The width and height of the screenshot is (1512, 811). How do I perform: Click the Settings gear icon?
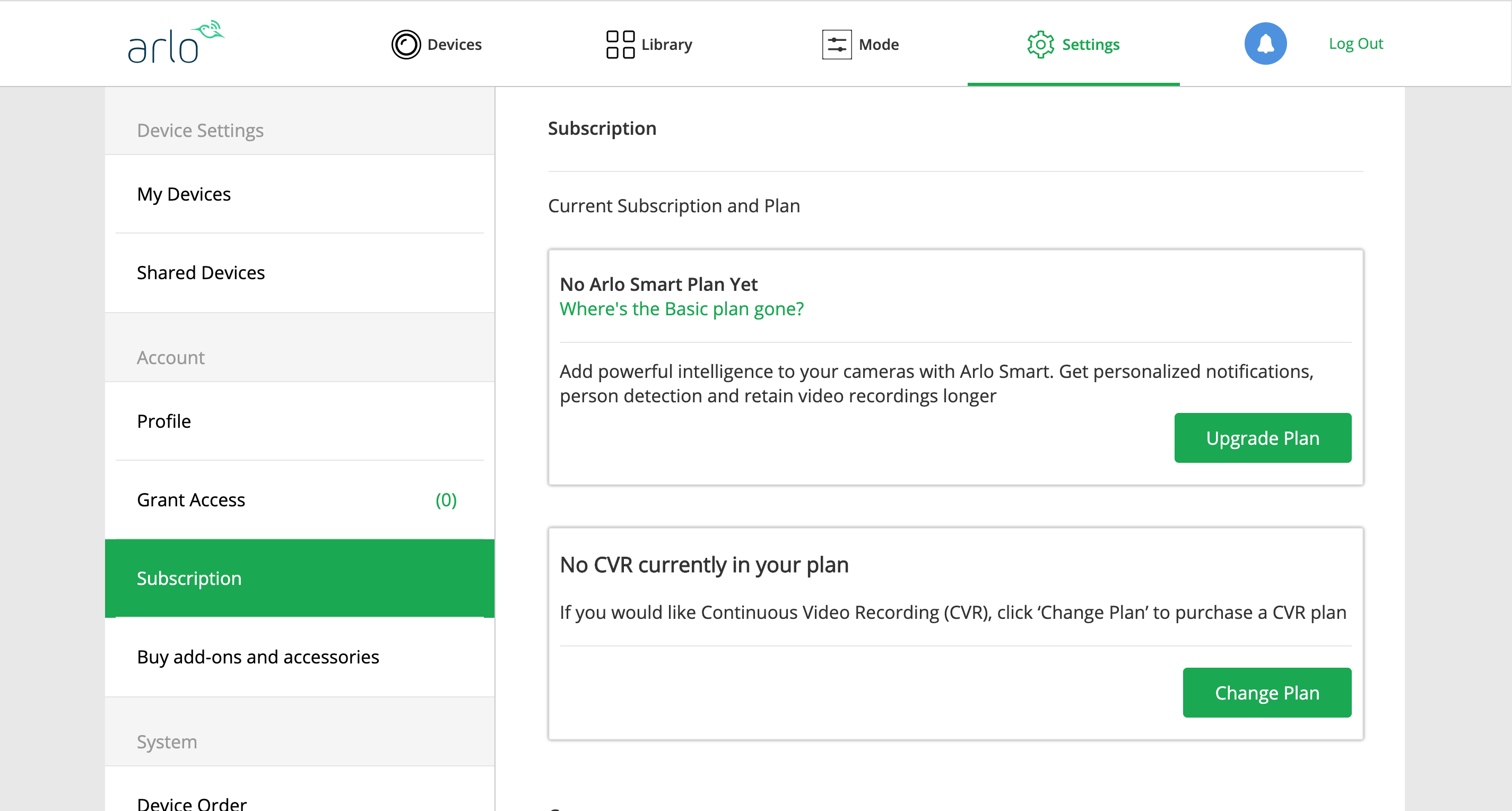pos(1040,45)
